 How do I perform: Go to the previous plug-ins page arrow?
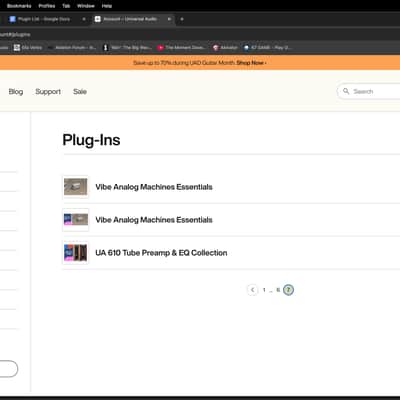252,290
